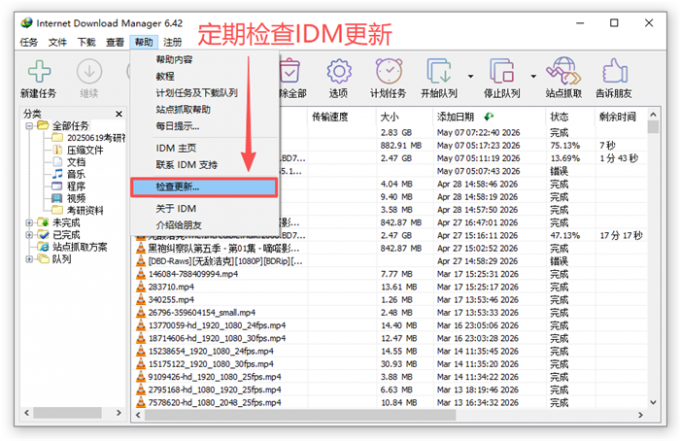Screen dimensions: 680x441
Task: Select 站点抓取方案 in category tree
Action: [72, 247]
